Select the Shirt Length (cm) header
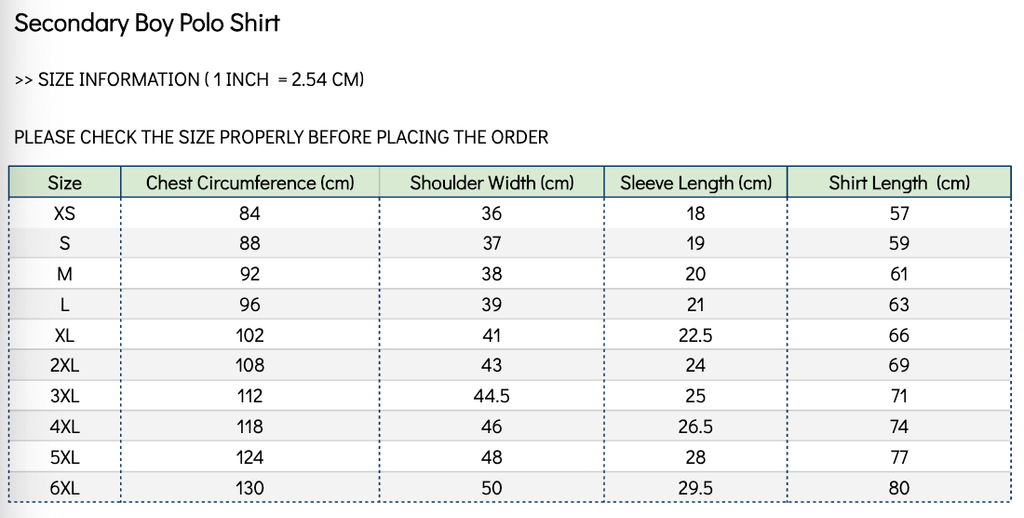 pos(899,183)
